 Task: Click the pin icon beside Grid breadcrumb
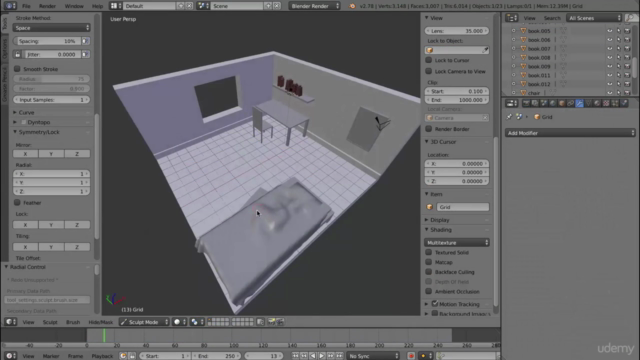tap(509, 117)
